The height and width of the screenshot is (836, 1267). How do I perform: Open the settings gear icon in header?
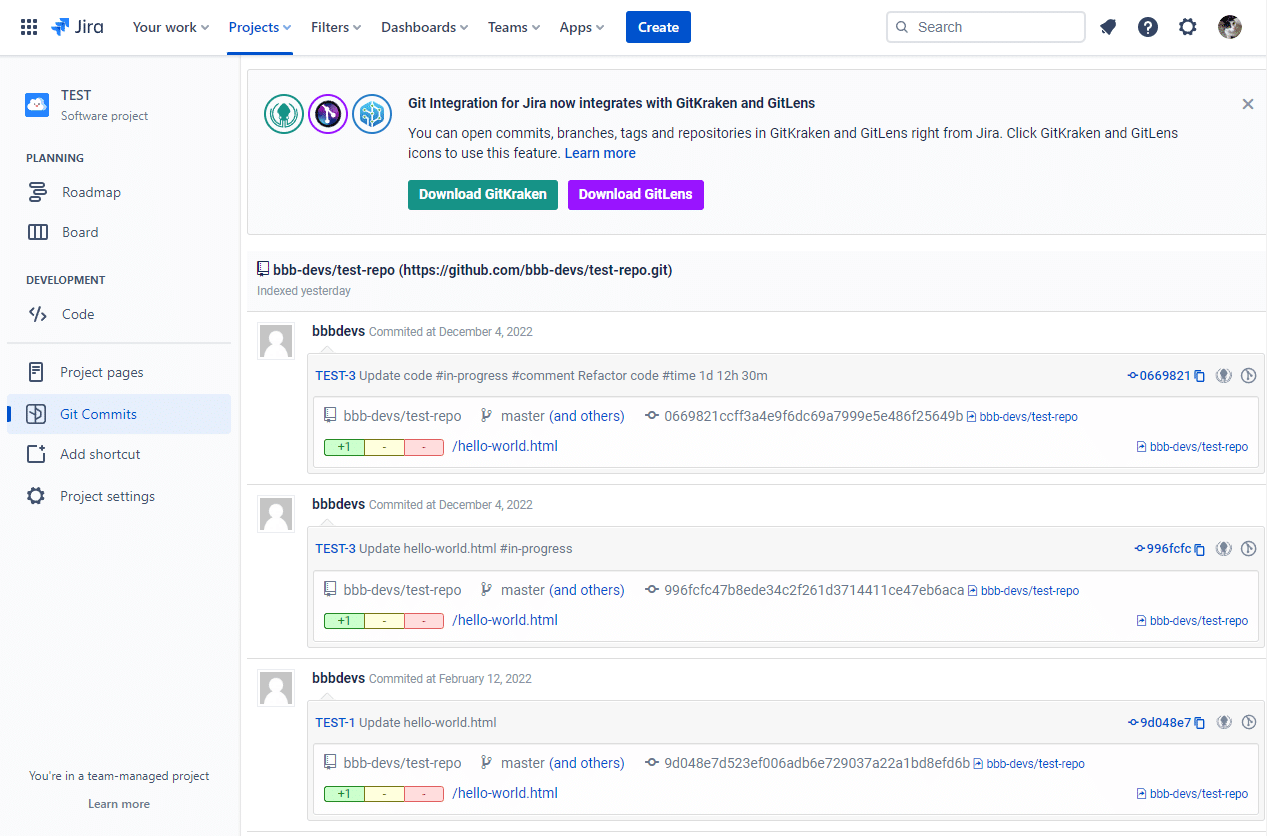coord(1187,27)
